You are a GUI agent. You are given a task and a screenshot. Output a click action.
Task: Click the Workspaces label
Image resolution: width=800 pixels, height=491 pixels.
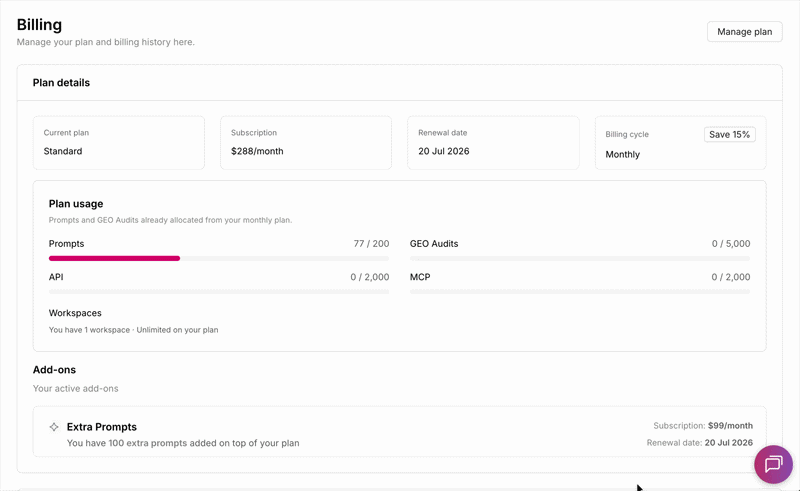click(75, 313)
